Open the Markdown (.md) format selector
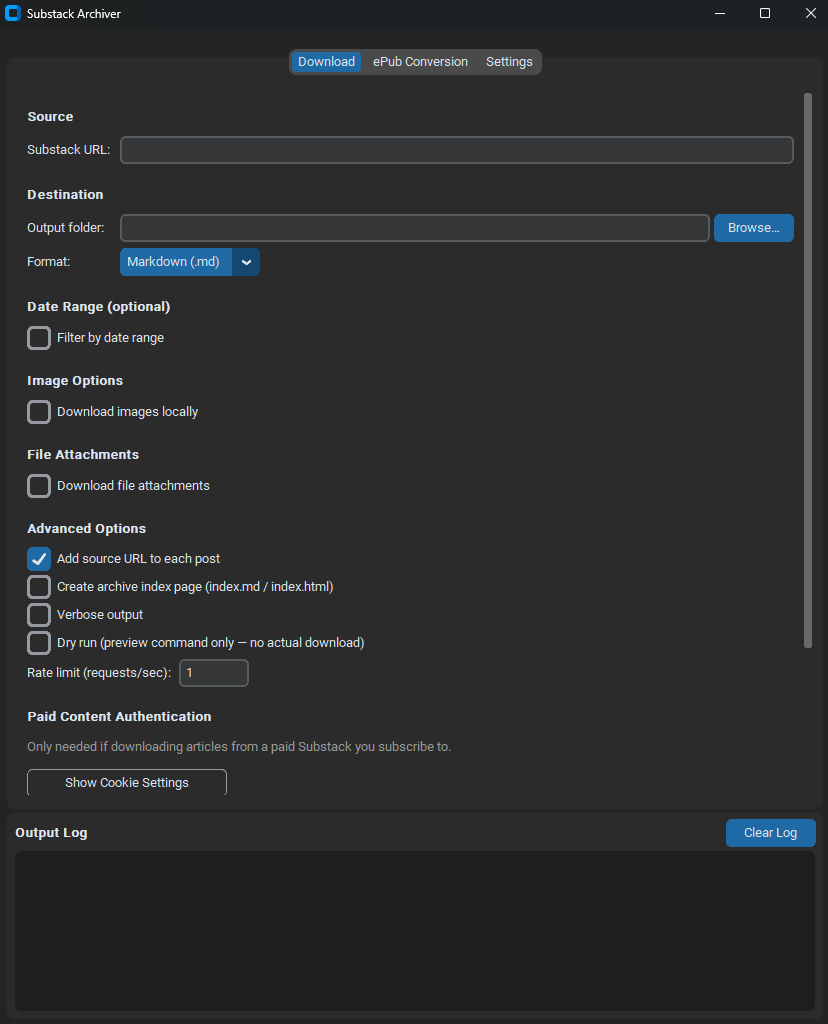 175,261
